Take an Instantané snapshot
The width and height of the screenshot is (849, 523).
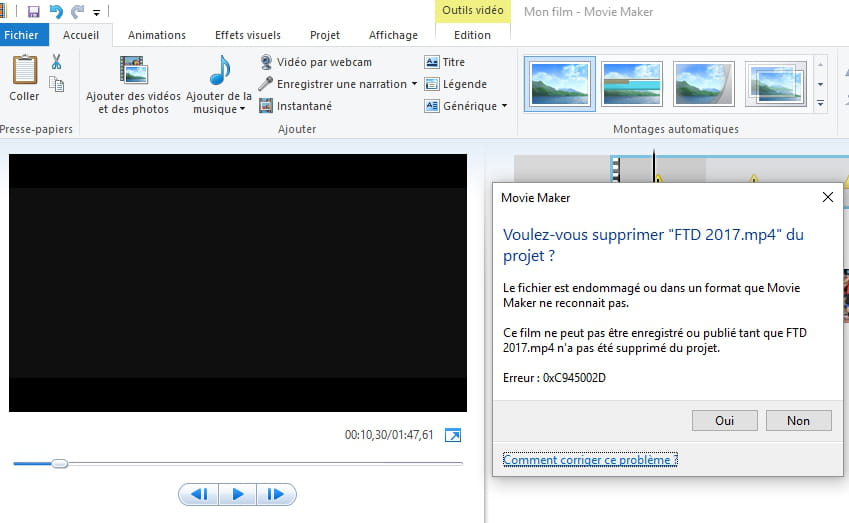(x=296, y=106)
